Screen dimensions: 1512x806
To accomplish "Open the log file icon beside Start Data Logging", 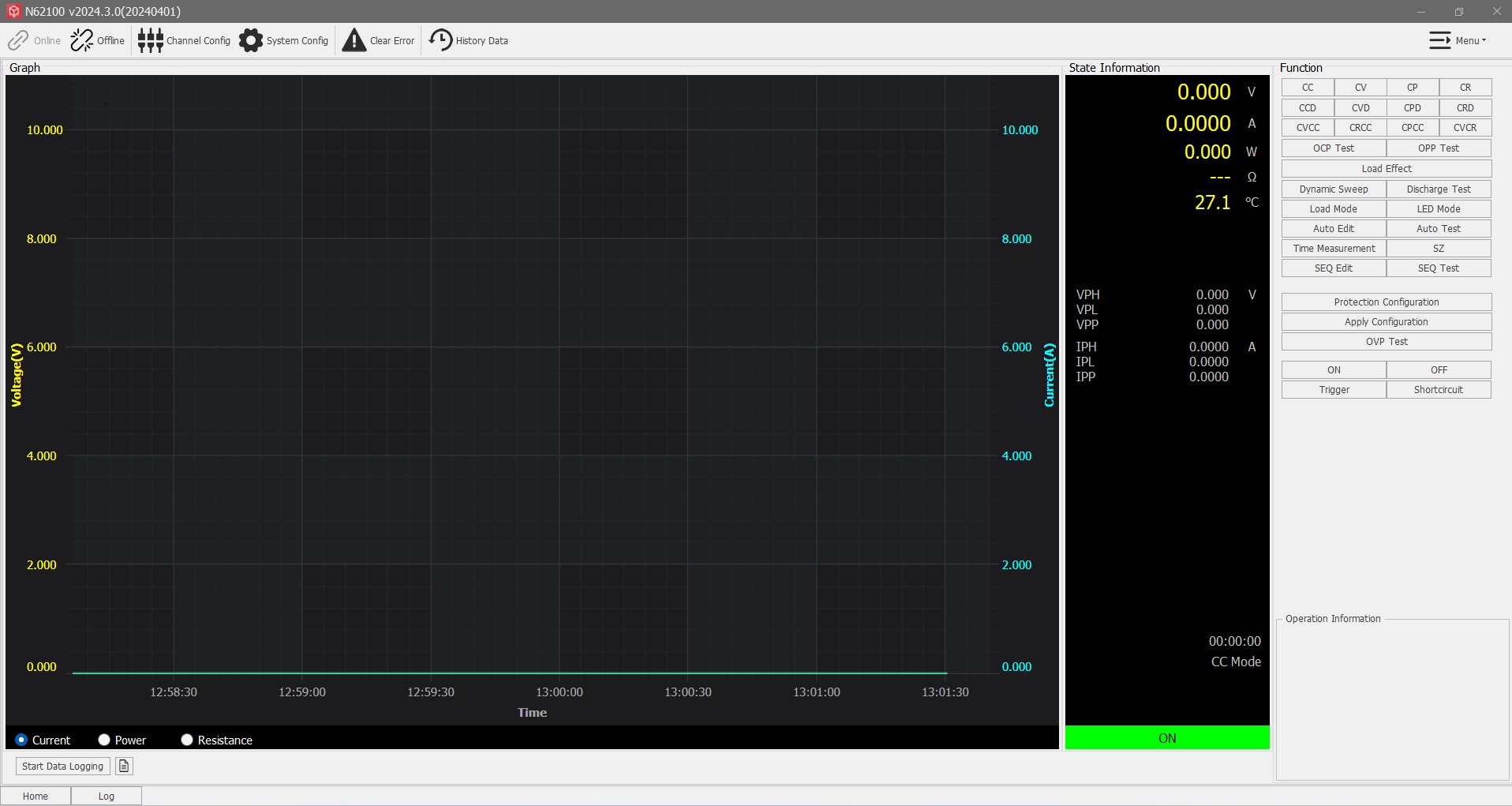I will pyautogui.click(x=124, y=766).
